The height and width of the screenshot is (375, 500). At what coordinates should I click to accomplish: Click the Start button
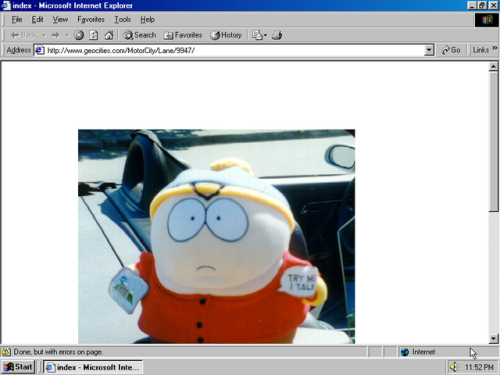(18, 367)
